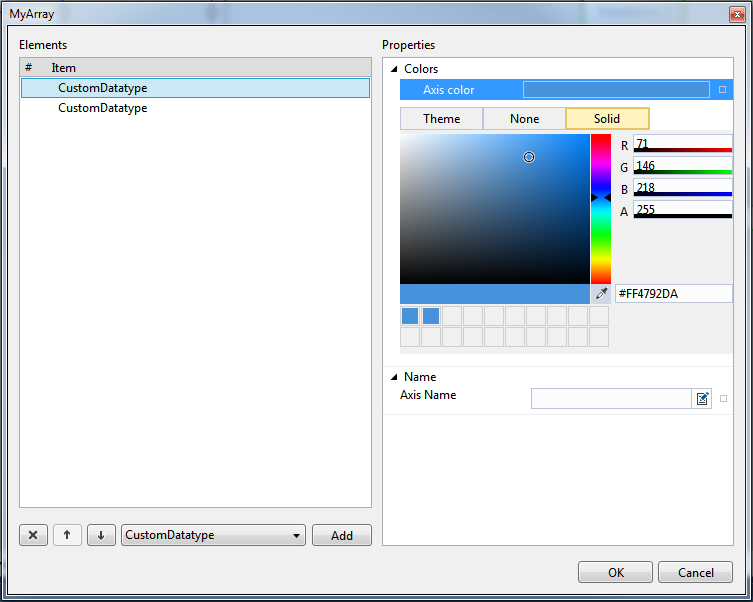Image resolution: width=753 pixels, height=602 pixels.
Task: Delete the selected element with the X button
Action: 33,535
